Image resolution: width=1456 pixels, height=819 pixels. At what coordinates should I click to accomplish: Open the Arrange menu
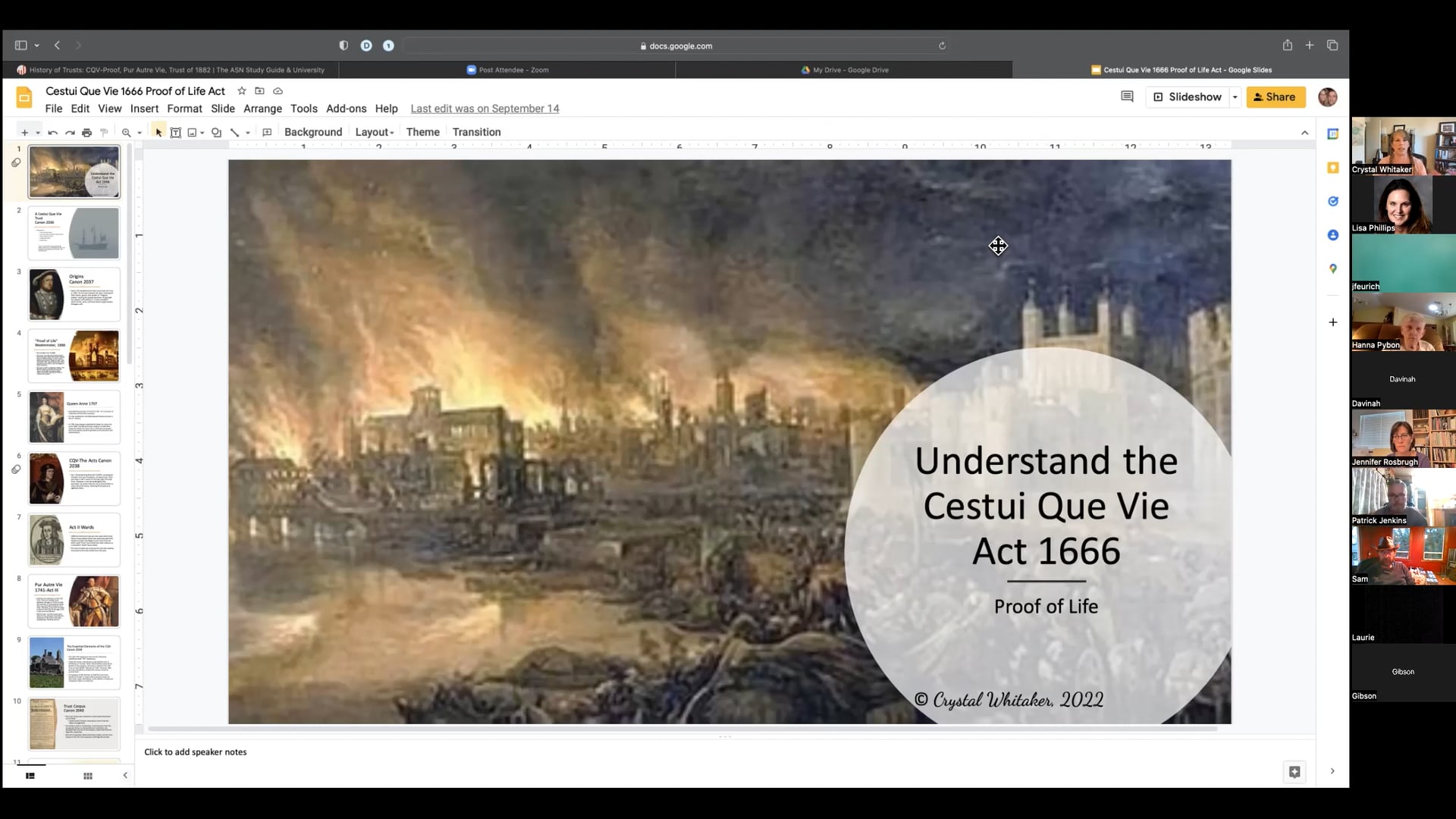[x=262, y=109]
